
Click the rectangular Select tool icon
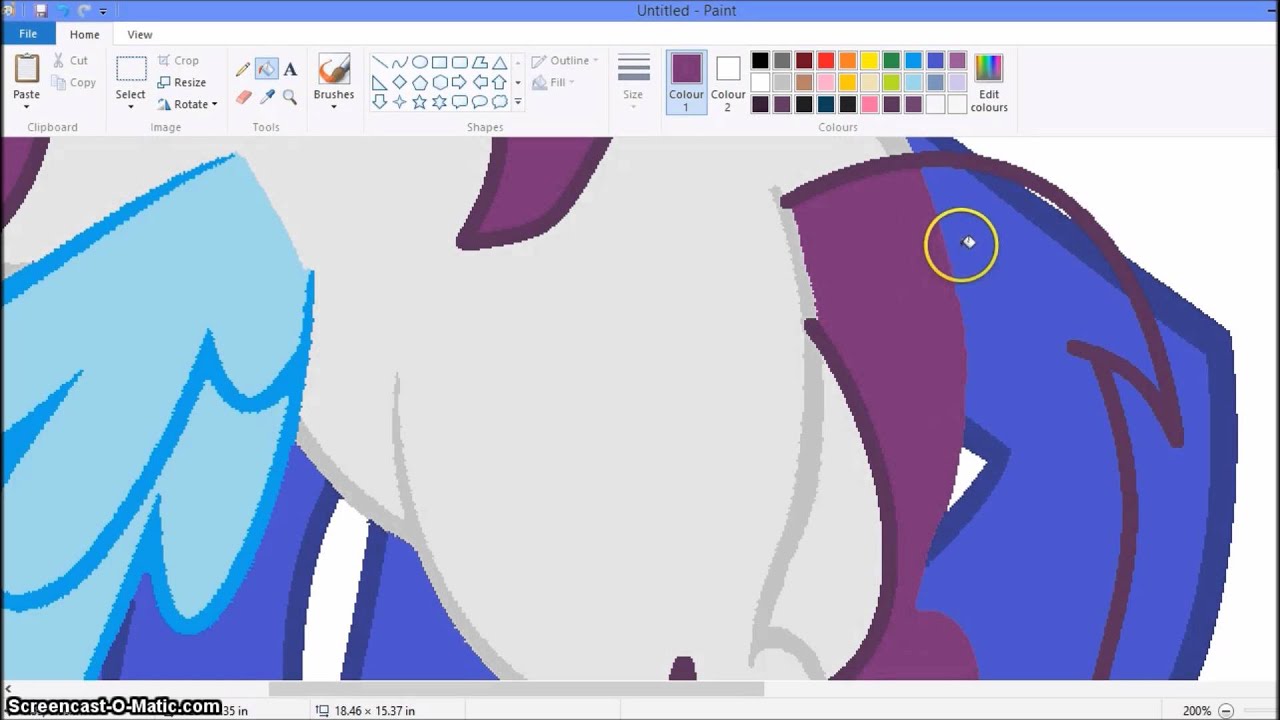pos(131,69)
